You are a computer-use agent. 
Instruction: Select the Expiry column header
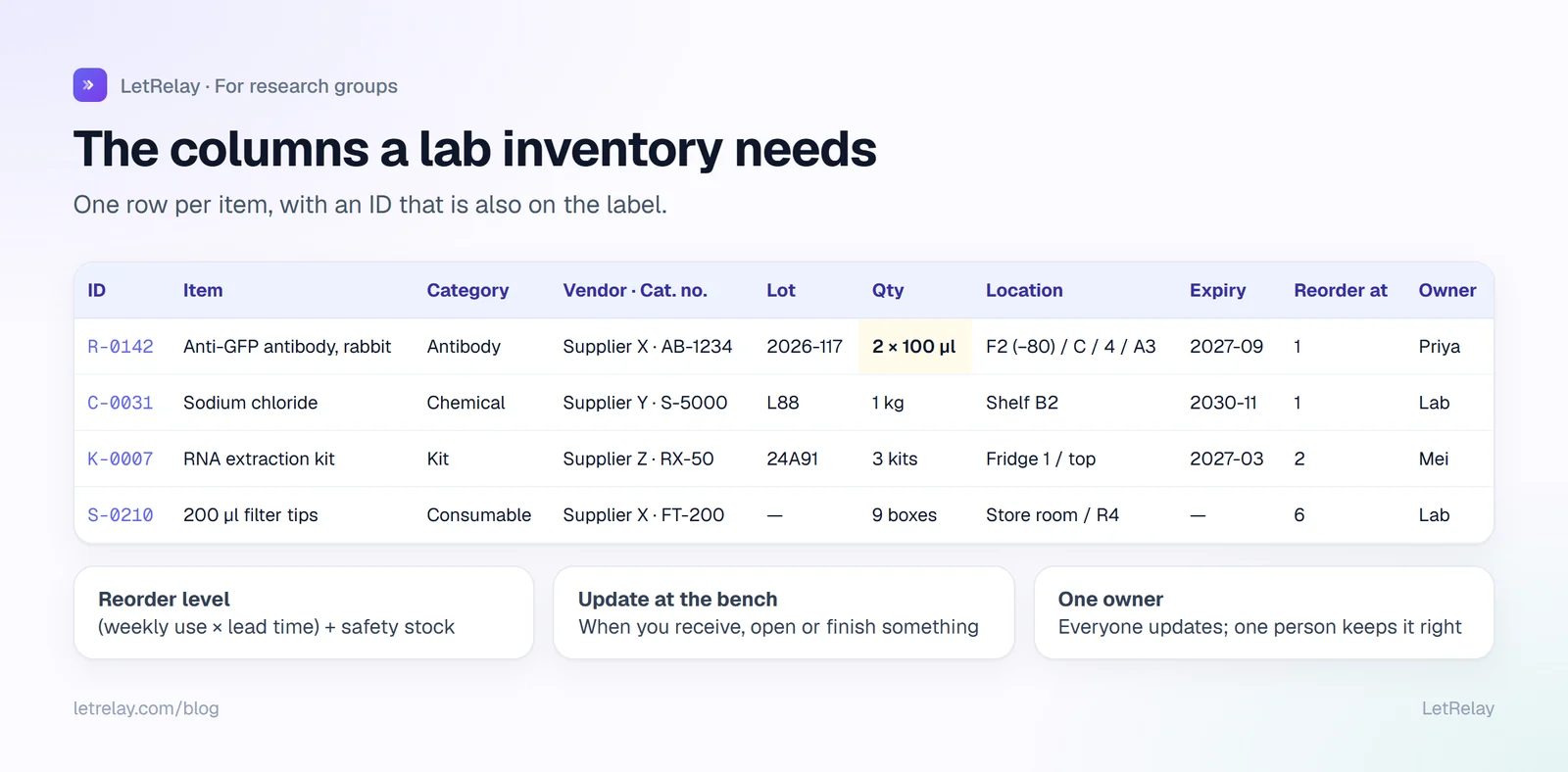coord(1218,290)
